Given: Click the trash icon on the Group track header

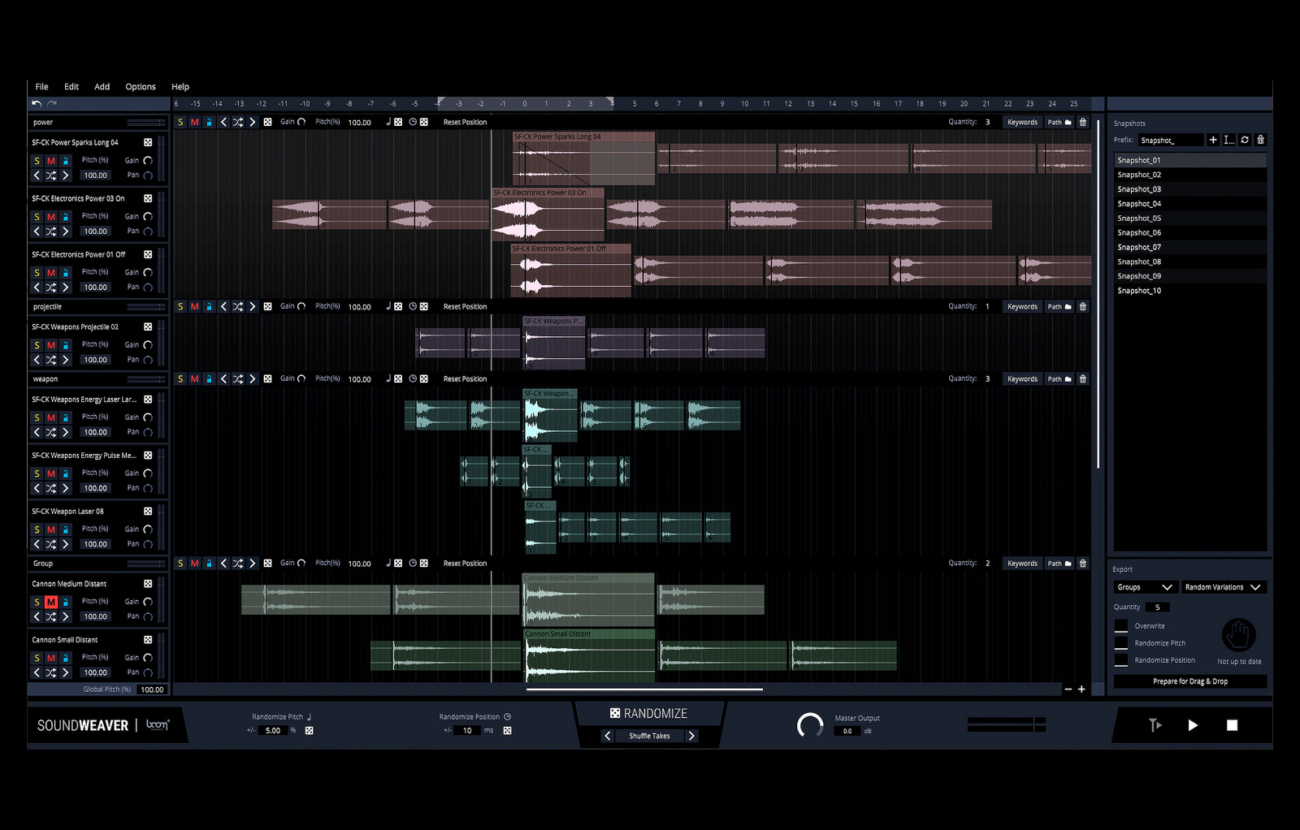Looking at the screenshot, I should [x=1082, y=563].
